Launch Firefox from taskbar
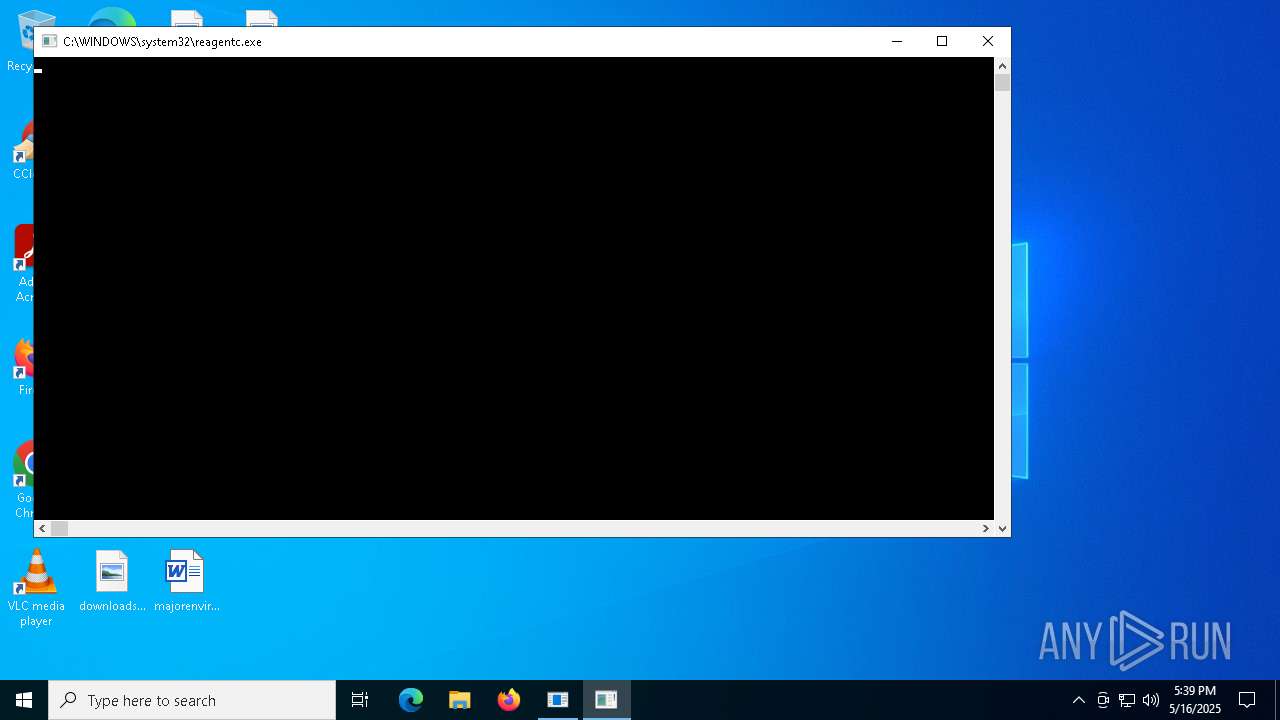1280x720 pixels. point(509,700)
